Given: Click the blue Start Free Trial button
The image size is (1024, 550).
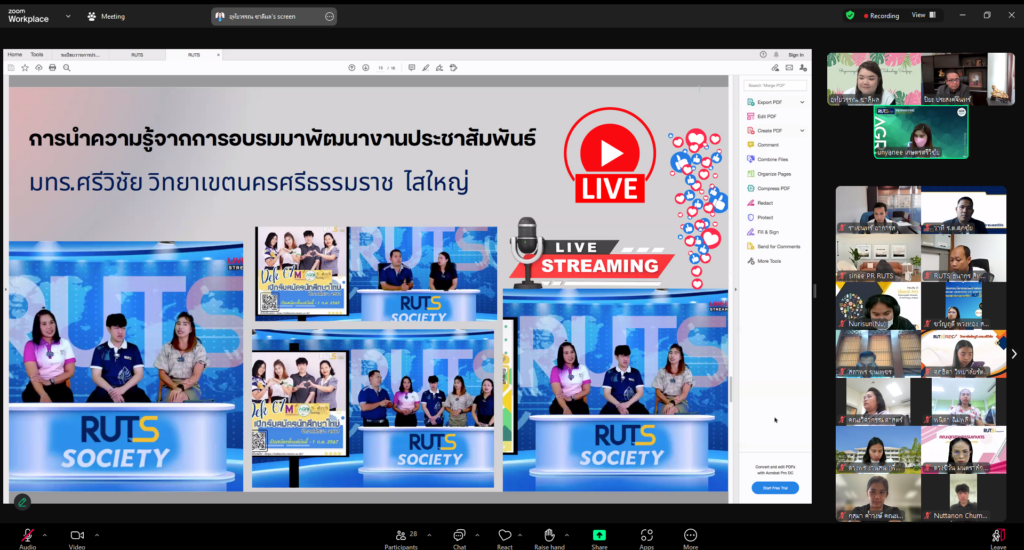Looking at the screenshot, I should point(775,488).
